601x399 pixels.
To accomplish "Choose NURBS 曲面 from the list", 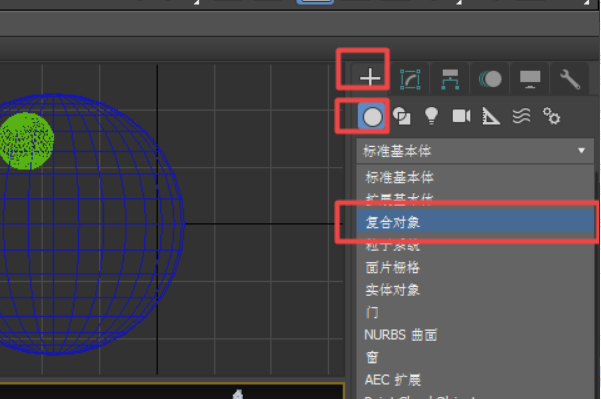I will coord(475,335).
